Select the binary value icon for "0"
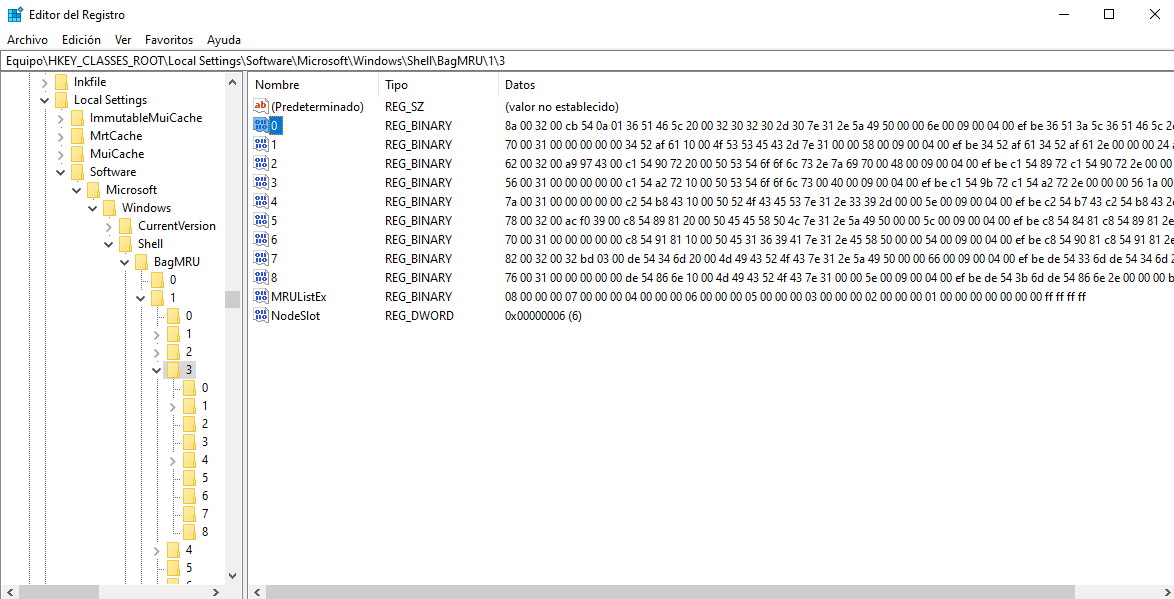 [x=261, y=125]
